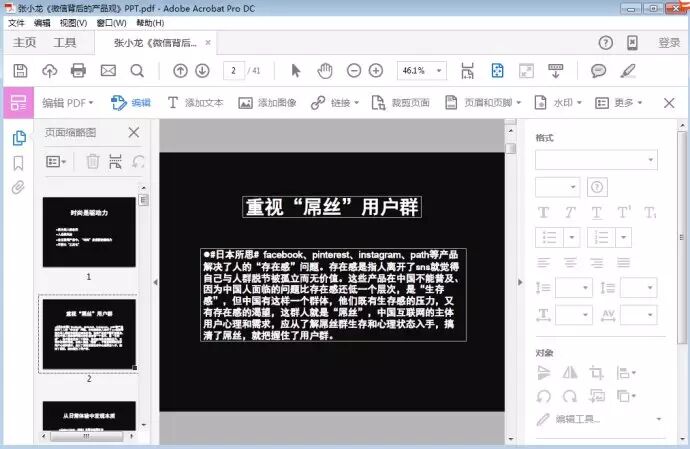Choose the selection arrow tool

[x=296, y=70]
